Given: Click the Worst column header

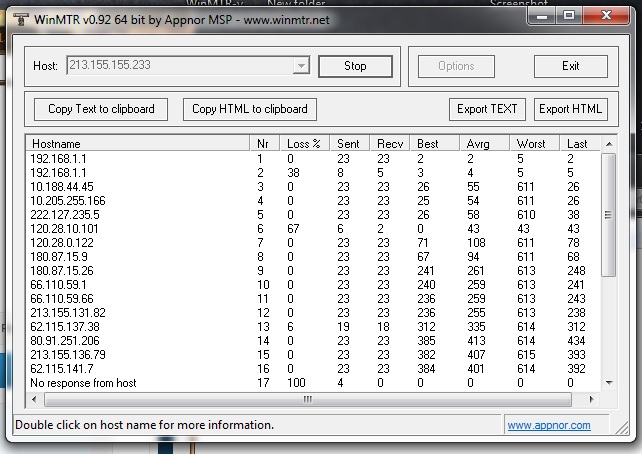Looking at the screenshot, I should (x=535, y=143).
